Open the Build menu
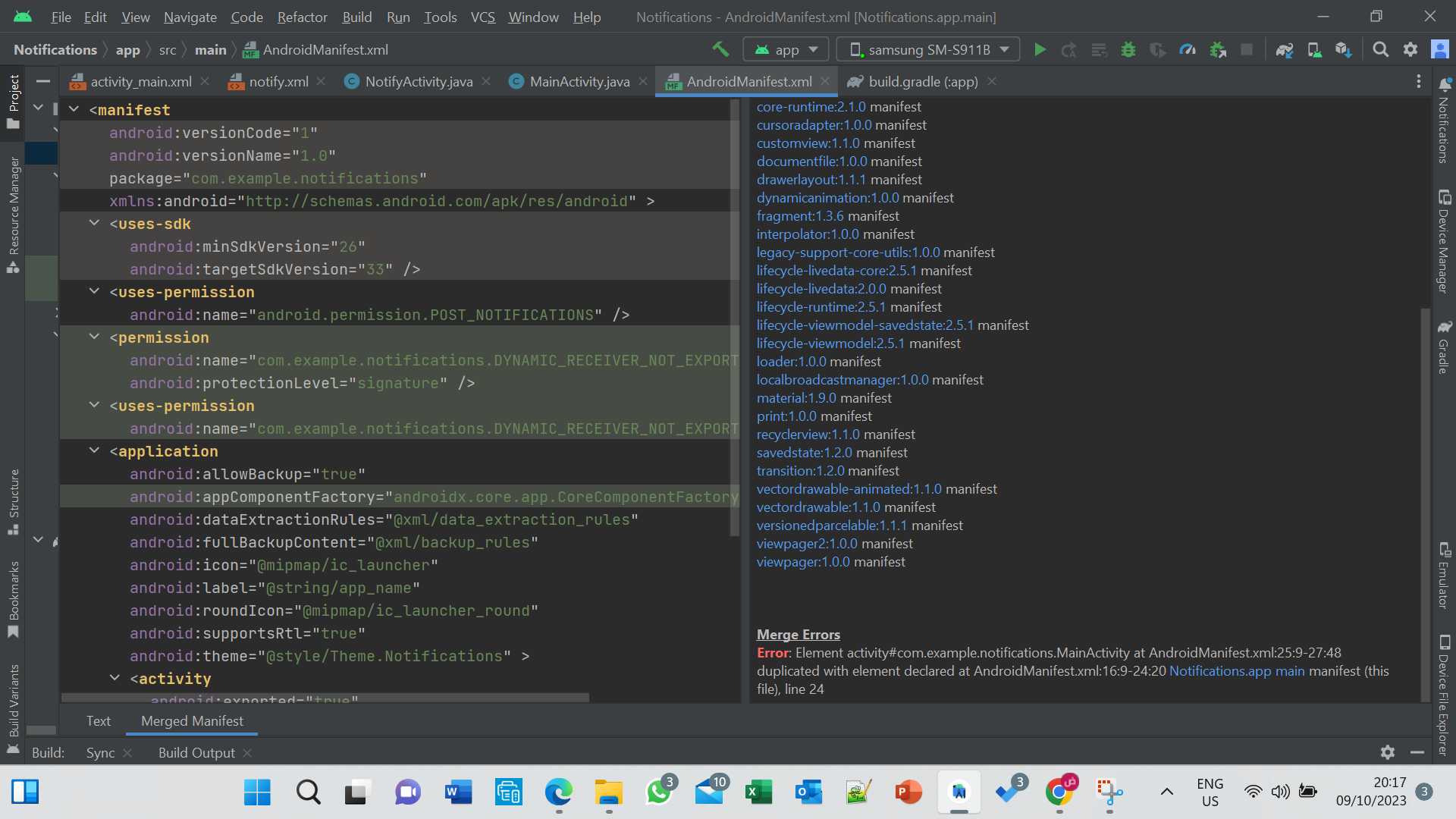Viewport: 1456px width, 819px height. [356, 17]
